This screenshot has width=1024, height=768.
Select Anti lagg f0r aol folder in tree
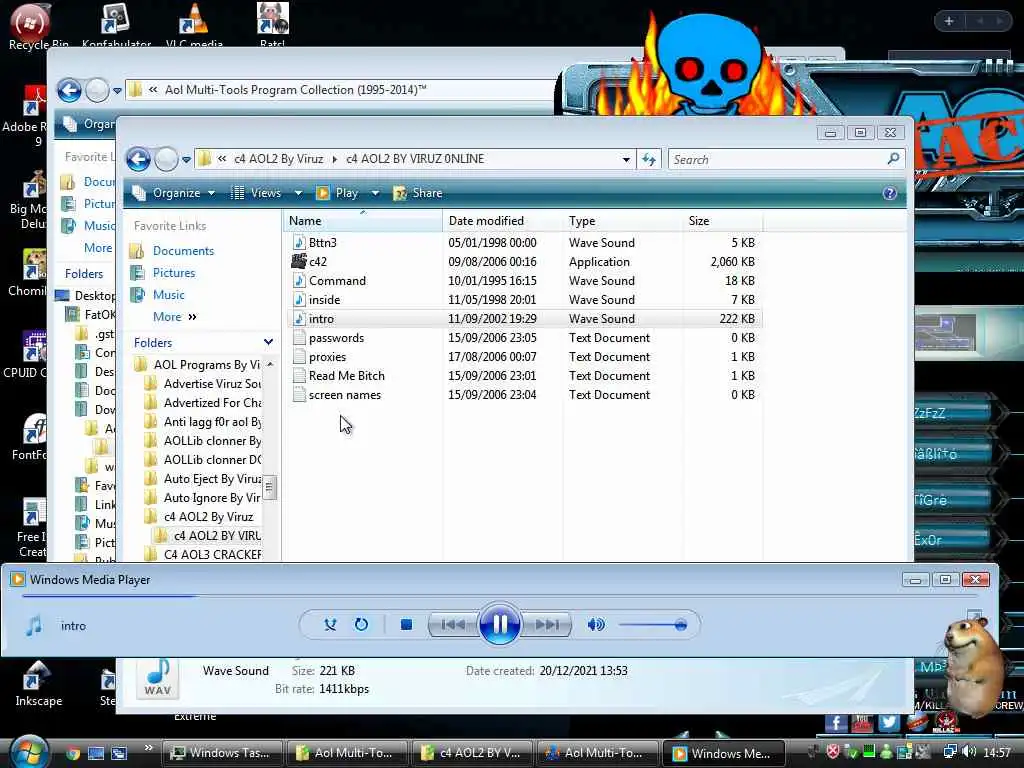pos(212,422)
